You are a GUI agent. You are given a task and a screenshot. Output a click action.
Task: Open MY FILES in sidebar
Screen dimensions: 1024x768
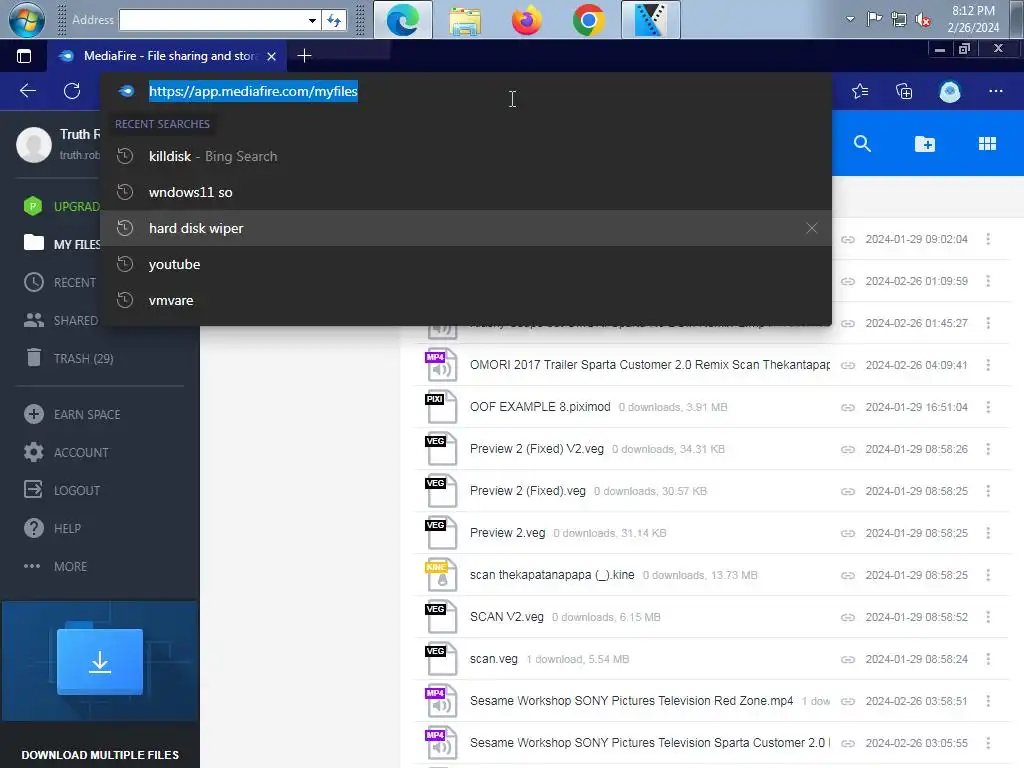(x=62, y=244)
